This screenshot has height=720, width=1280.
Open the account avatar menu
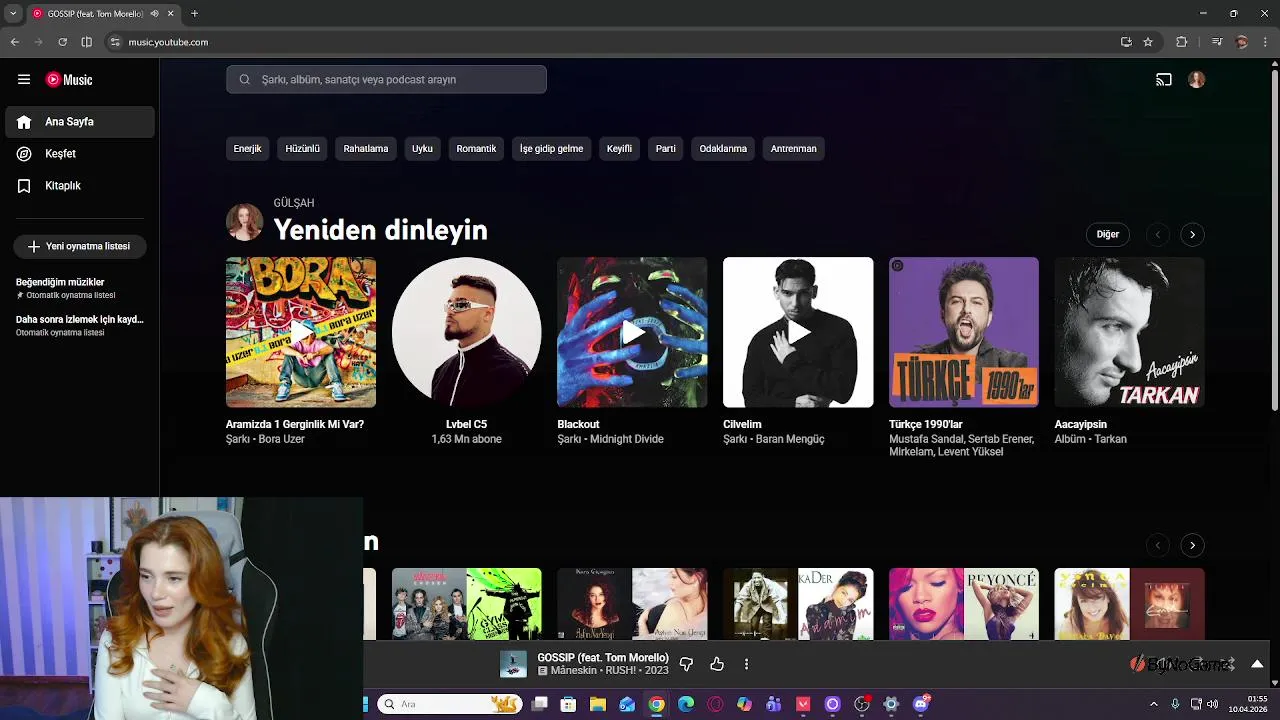click(x=1197, y=80)
